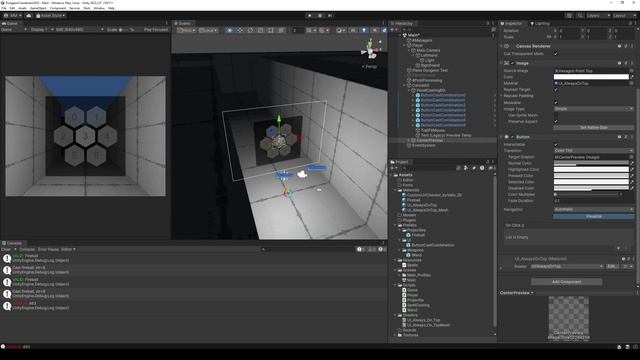Screen dimensions: 640x360
Task: Select EventSystem in the Hierarchy
Action: pyautogui.click(x=424, y=145)
